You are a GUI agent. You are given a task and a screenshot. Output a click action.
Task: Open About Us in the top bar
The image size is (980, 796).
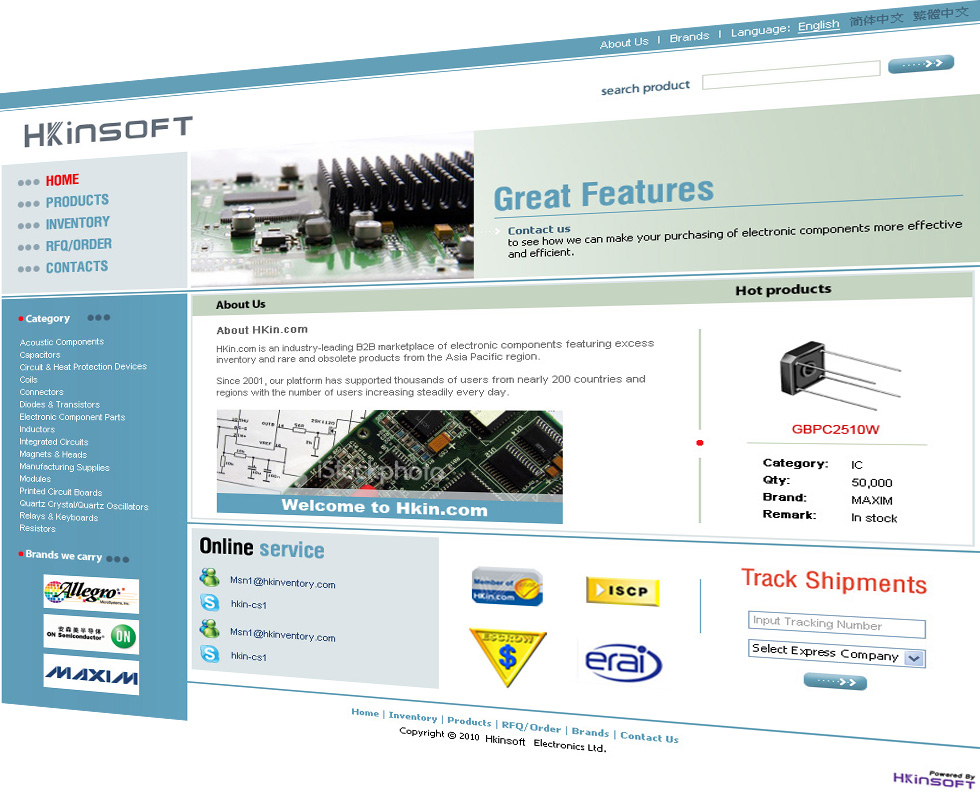tap(624, 42)
